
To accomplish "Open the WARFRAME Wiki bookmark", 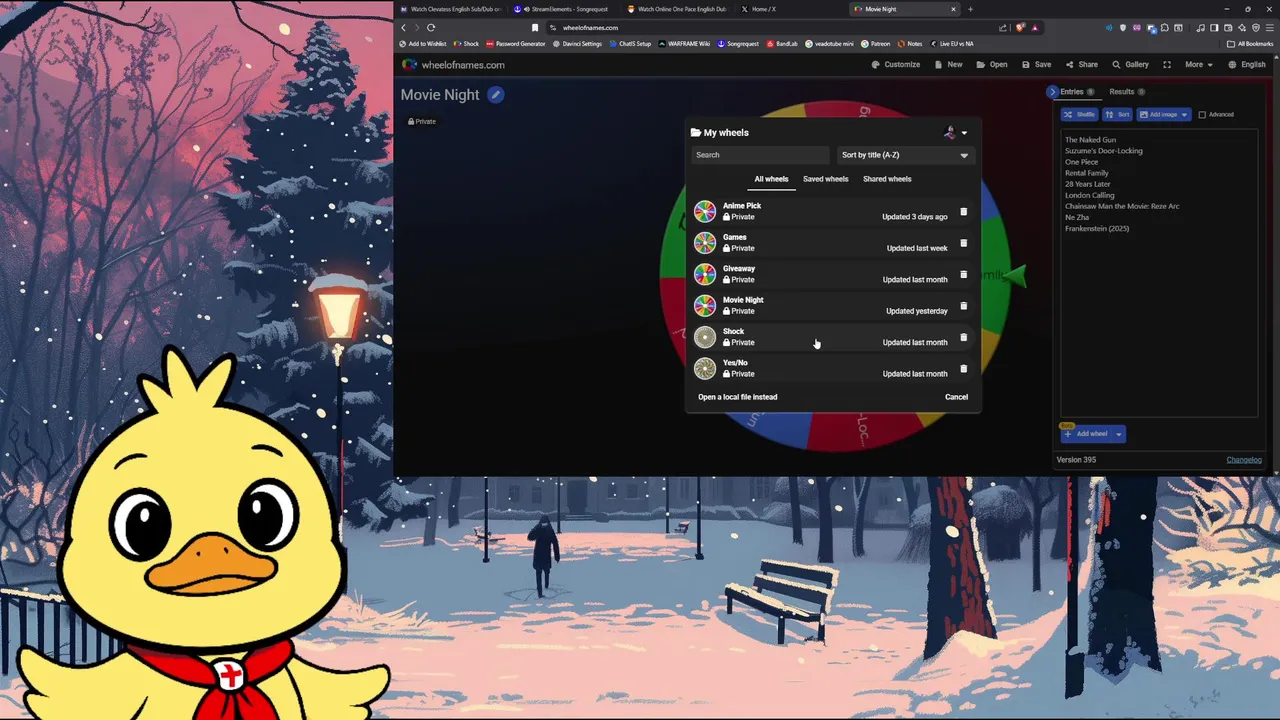I will (684, 44).
